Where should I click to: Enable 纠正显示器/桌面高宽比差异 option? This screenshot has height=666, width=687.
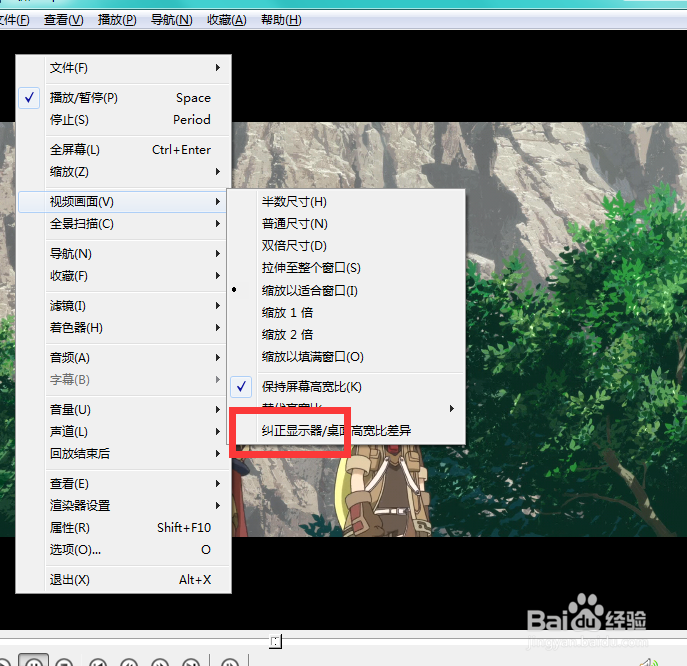coord(346,431)
